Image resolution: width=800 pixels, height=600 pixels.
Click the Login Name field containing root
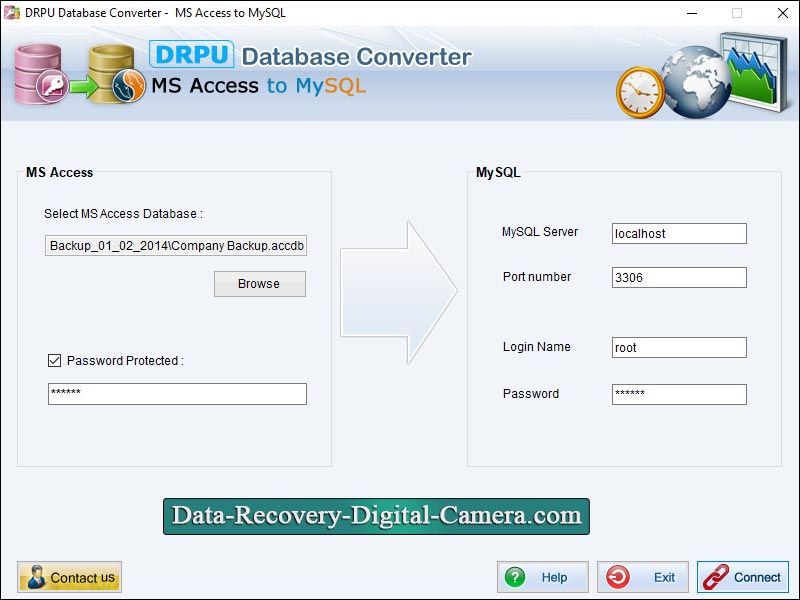coord(678,347)
